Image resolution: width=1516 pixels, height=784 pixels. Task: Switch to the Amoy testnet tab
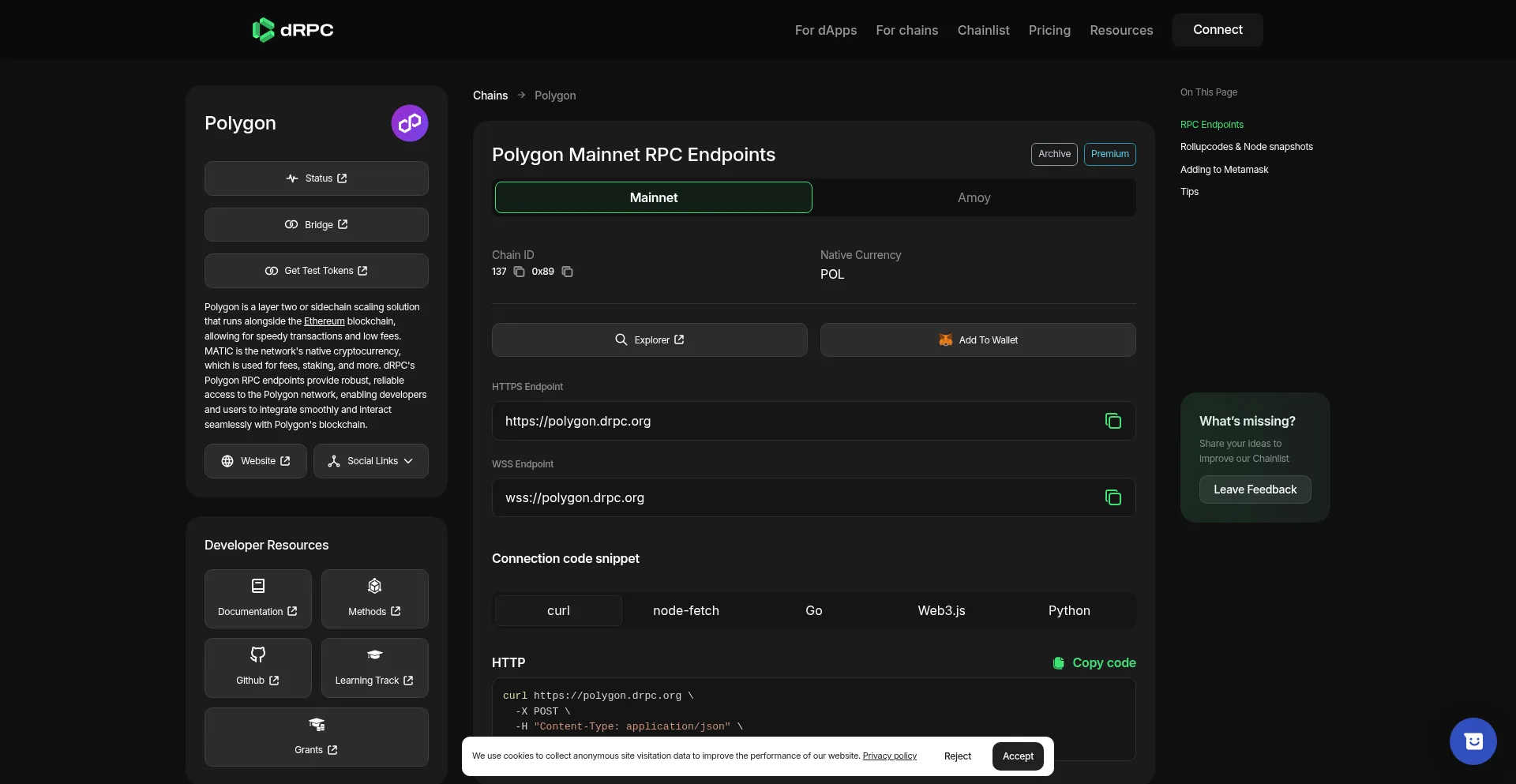pyautogui.click(x=974, y=197)
